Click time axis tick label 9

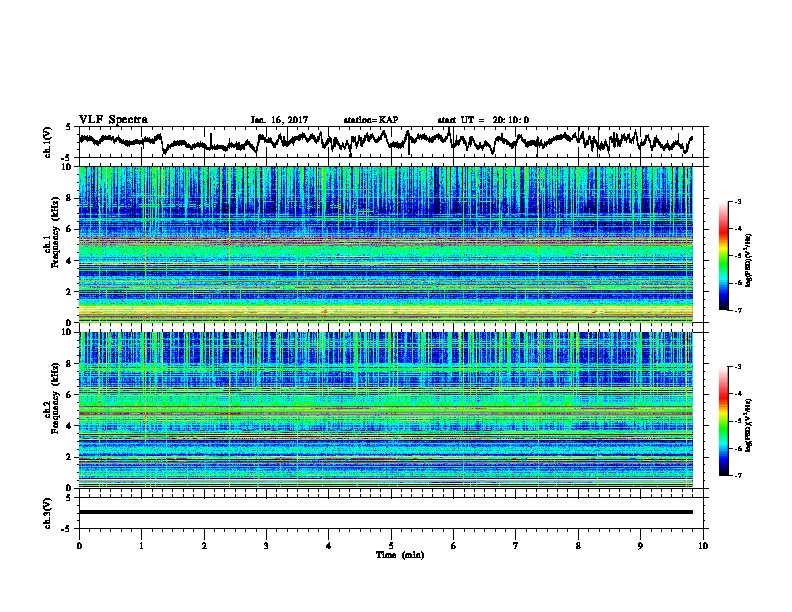click(x=640, y=546)
